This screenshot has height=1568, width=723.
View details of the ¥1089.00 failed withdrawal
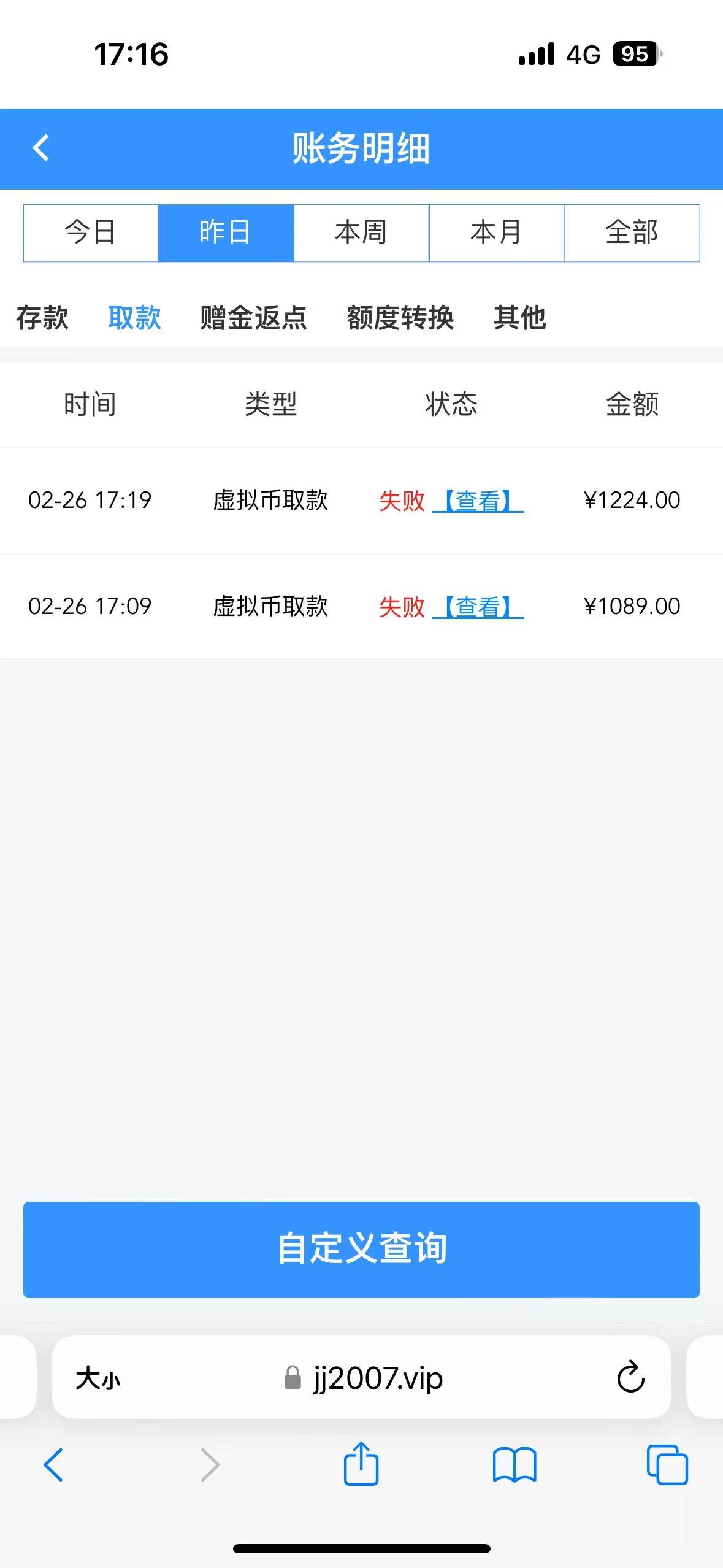478,607
